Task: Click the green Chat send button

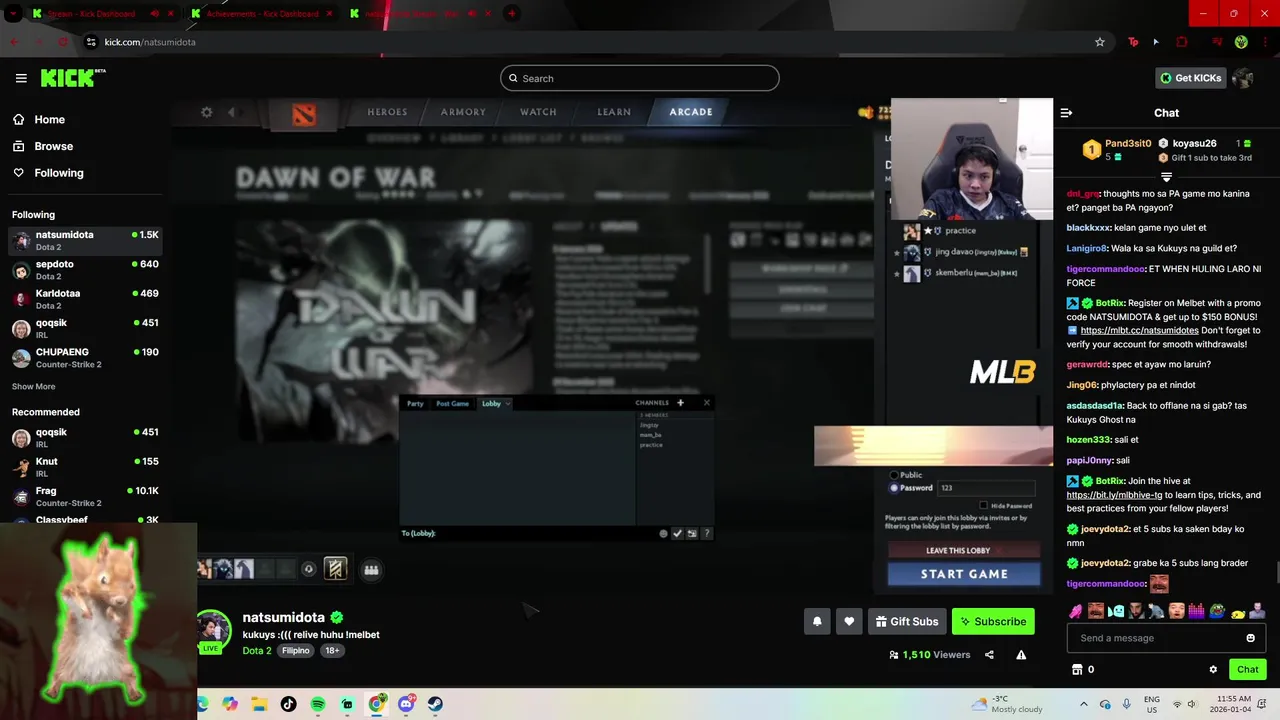Action: click(1247, 669)
